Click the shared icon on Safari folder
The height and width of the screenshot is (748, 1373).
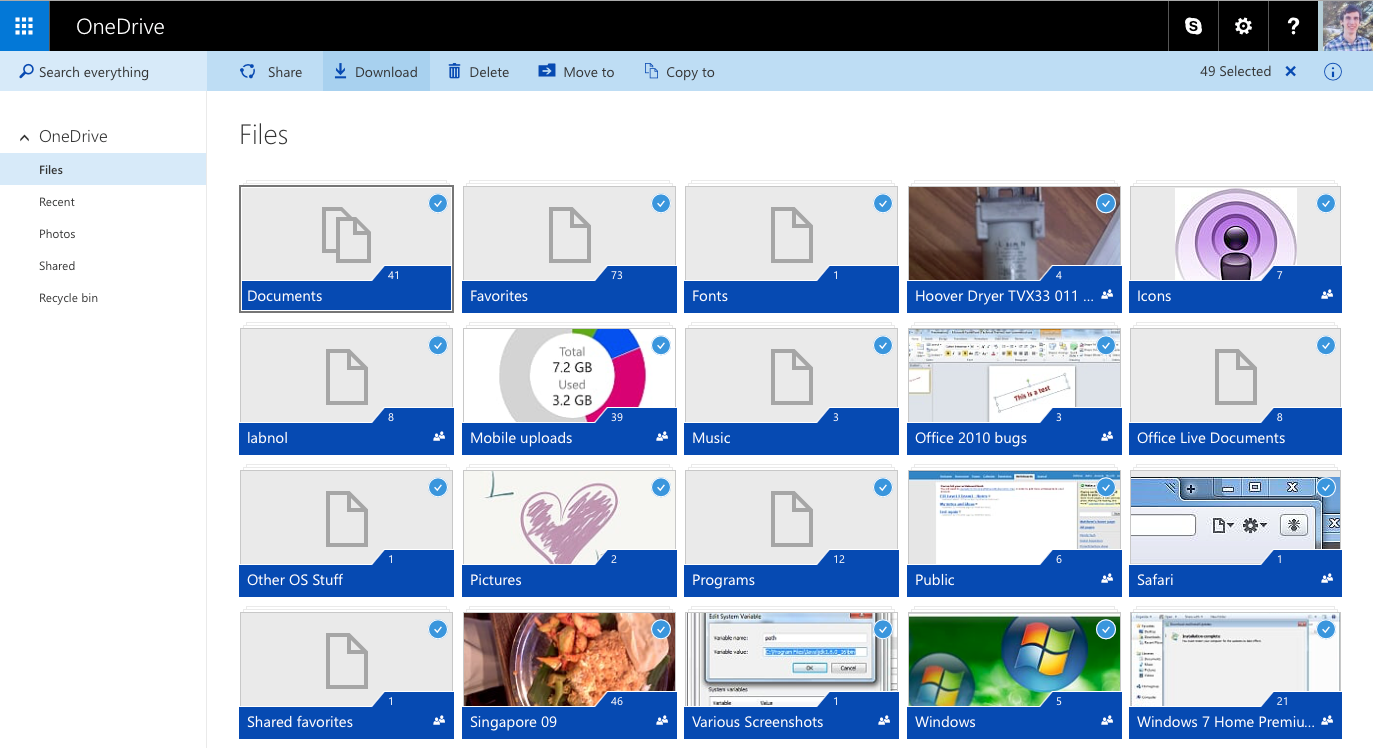tap(1327, 579)
